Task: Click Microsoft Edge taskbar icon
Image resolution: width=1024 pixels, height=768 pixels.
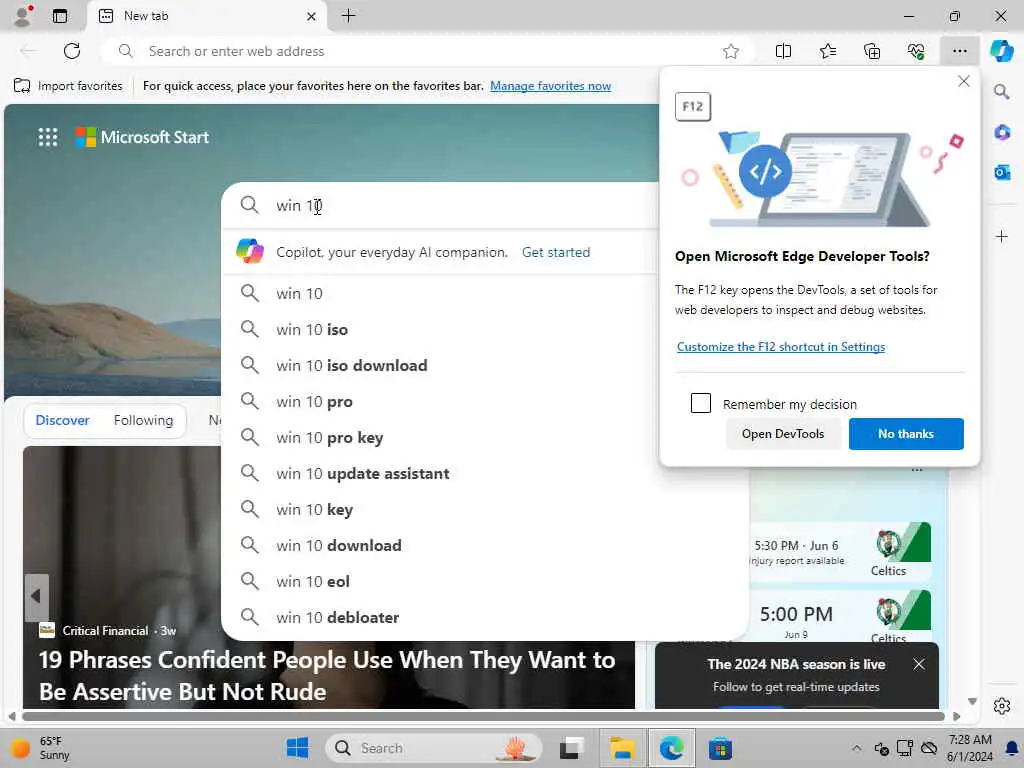Action: (671, 748)
